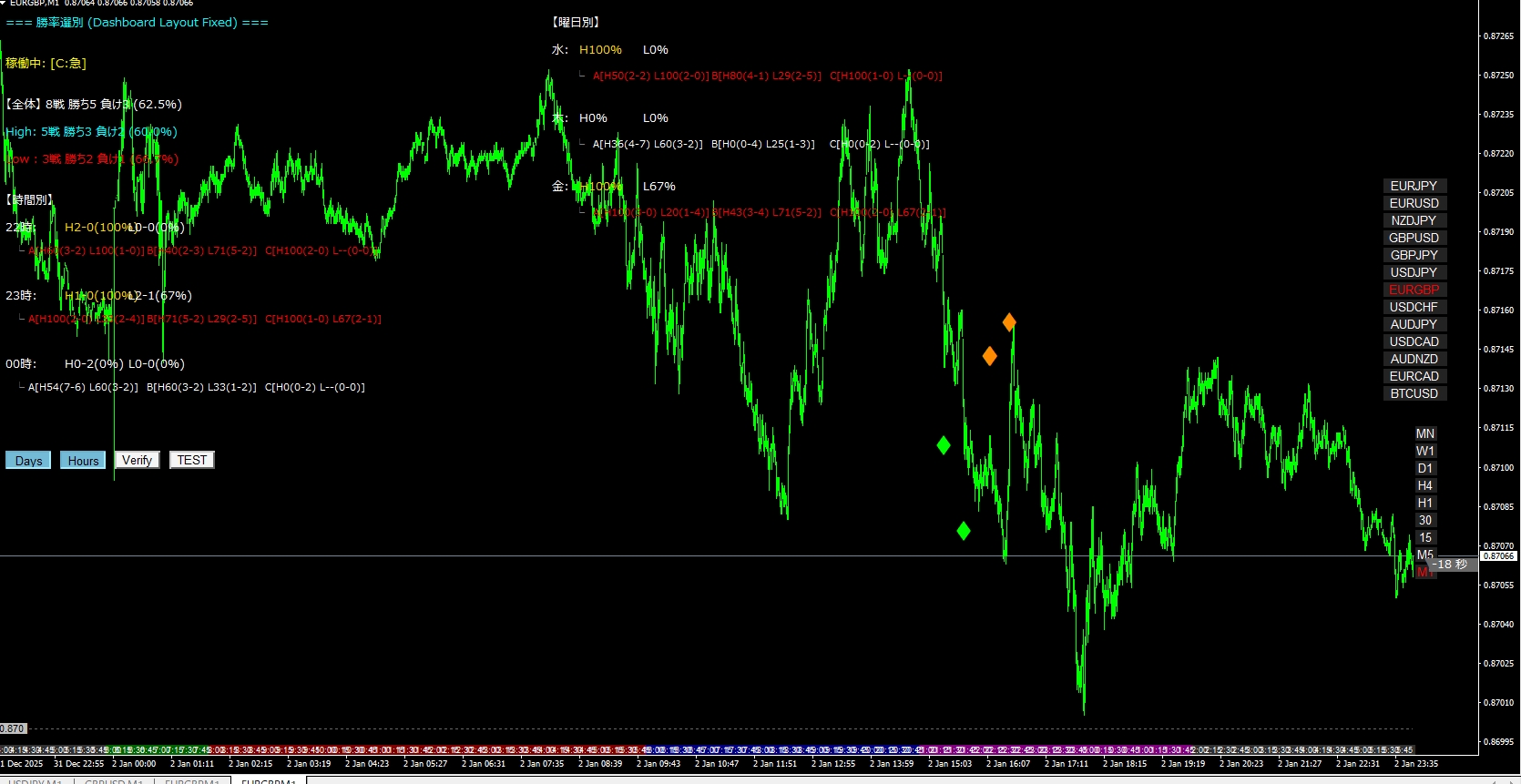
Task: Toggle the Days dashboard button
Action: click(x=28, y=460)
